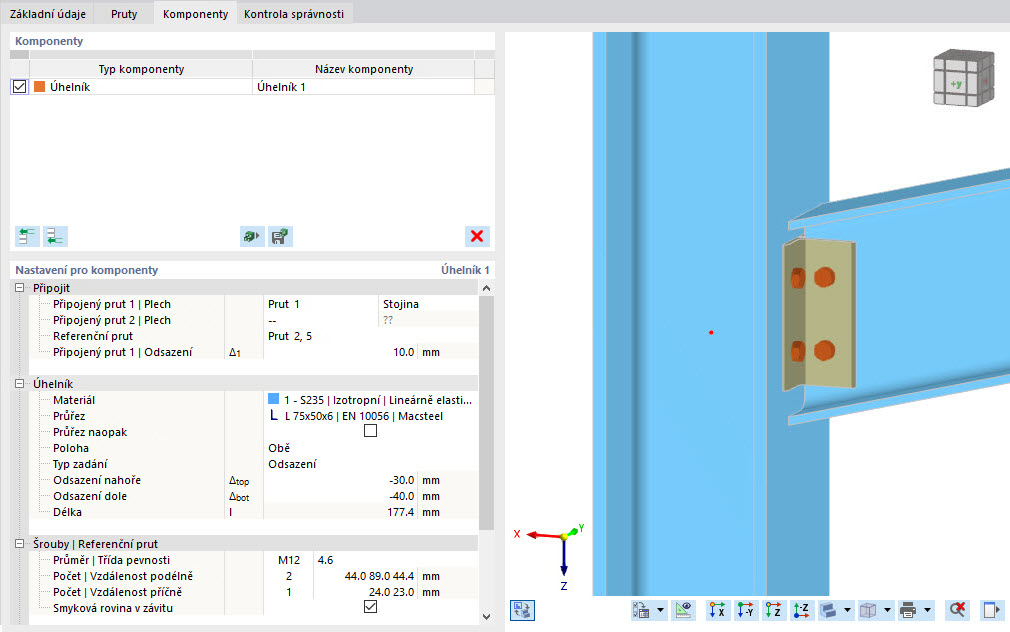Open Kontrola správnosti tab
Viewport: 1010px width, 632px height.
click(x=294, y=14)
